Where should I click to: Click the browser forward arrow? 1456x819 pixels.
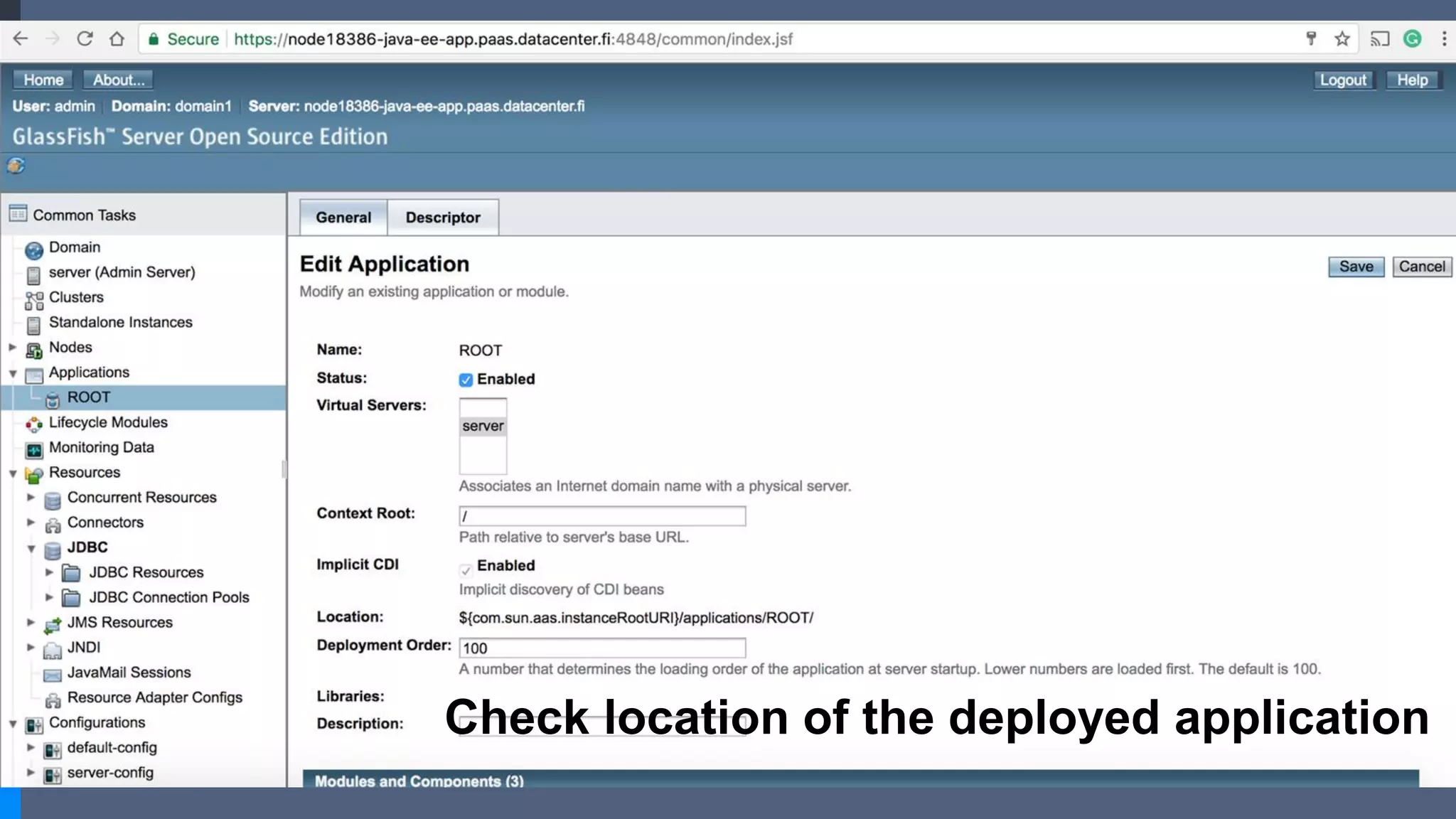[x=52, y=39]
